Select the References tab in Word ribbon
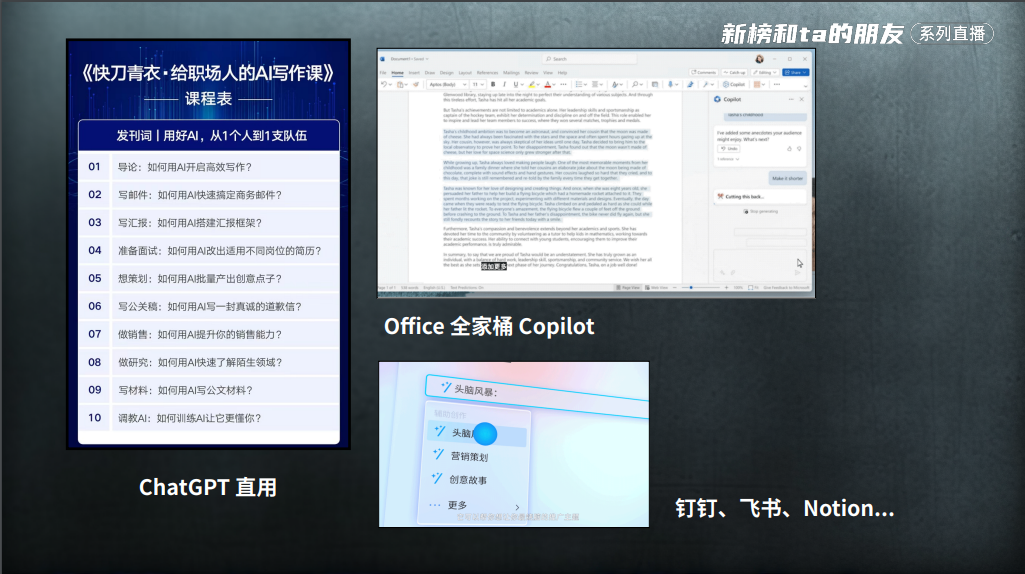 click(487, 73)
